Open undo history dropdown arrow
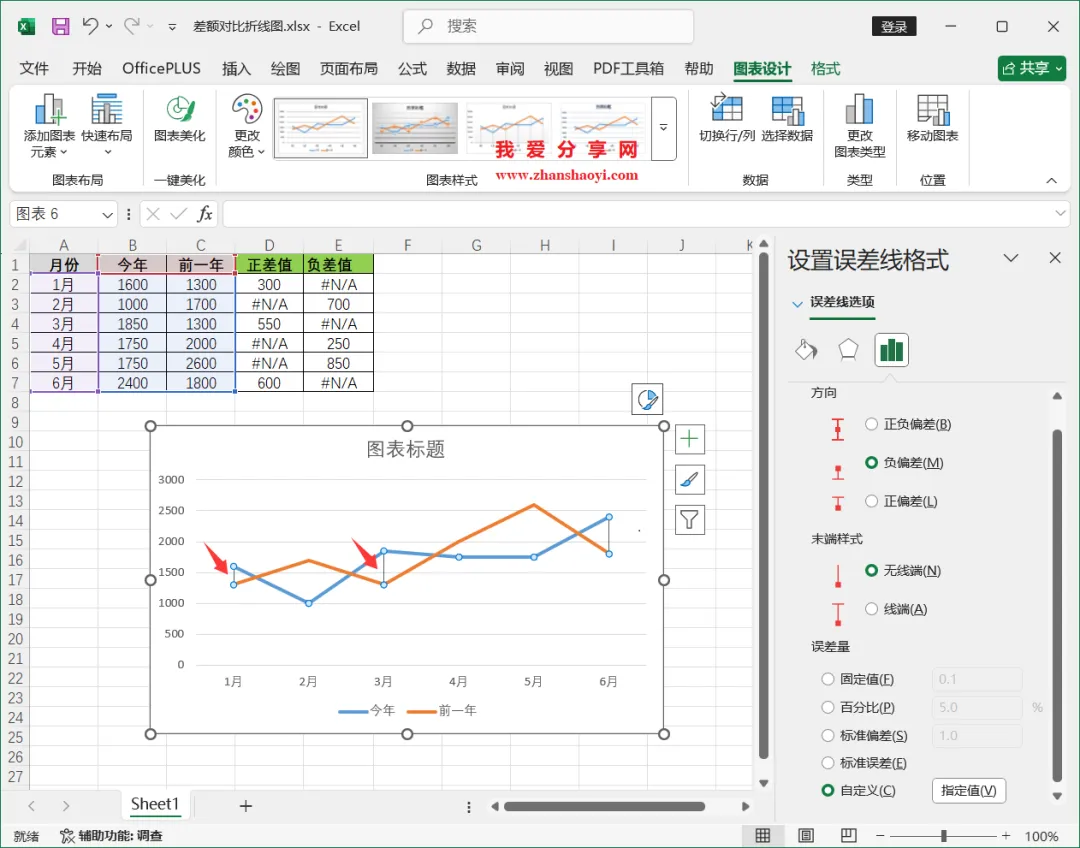 pos(109,26)
